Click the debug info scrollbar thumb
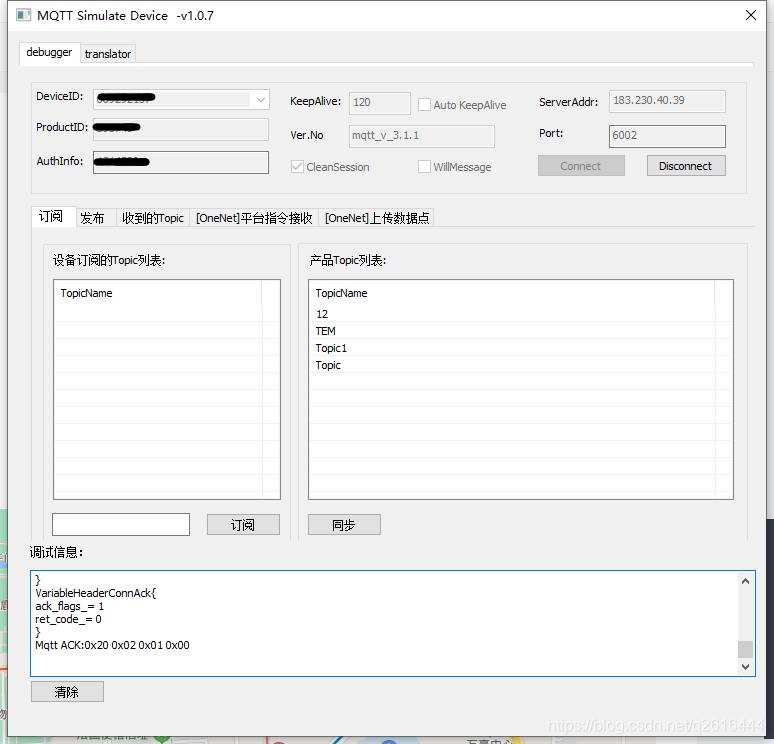 tap(745, 649)
